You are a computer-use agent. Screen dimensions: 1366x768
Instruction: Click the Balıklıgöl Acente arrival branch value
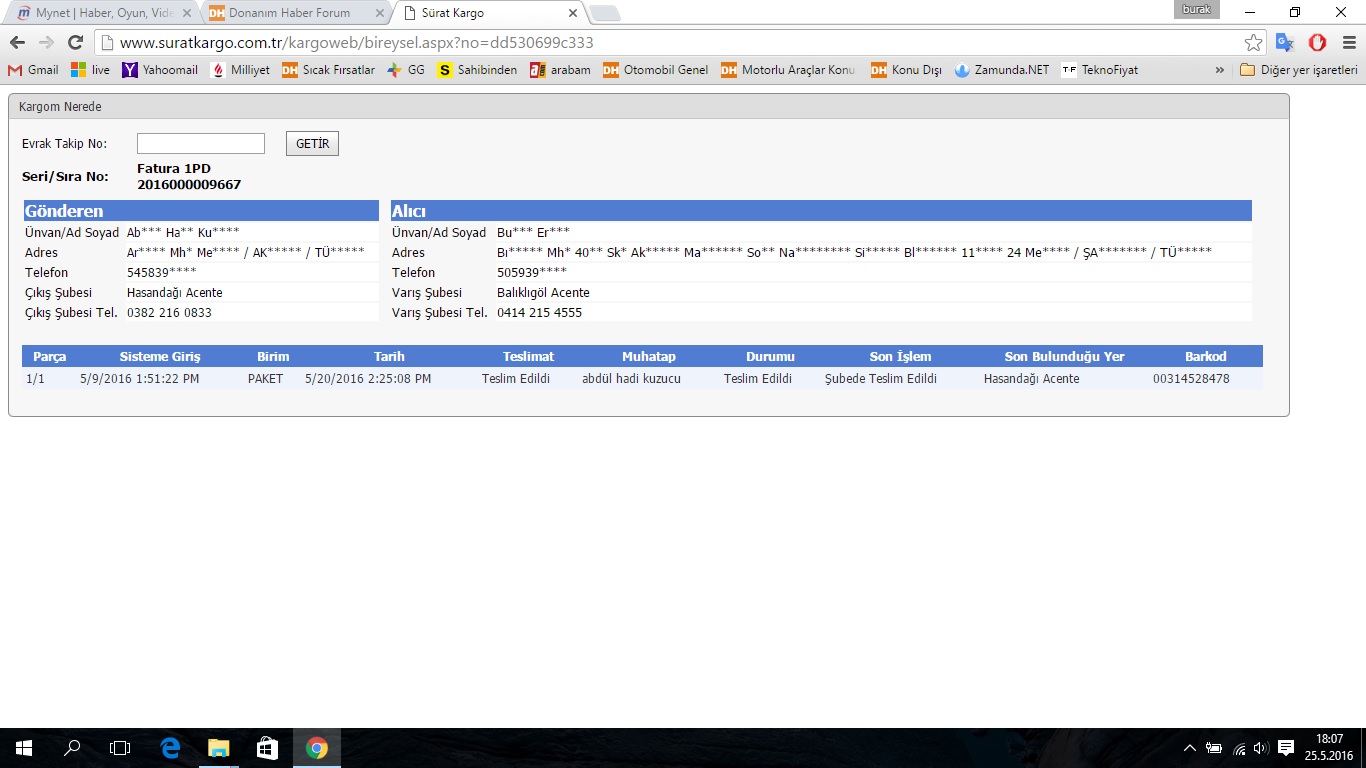pos(543,293)
